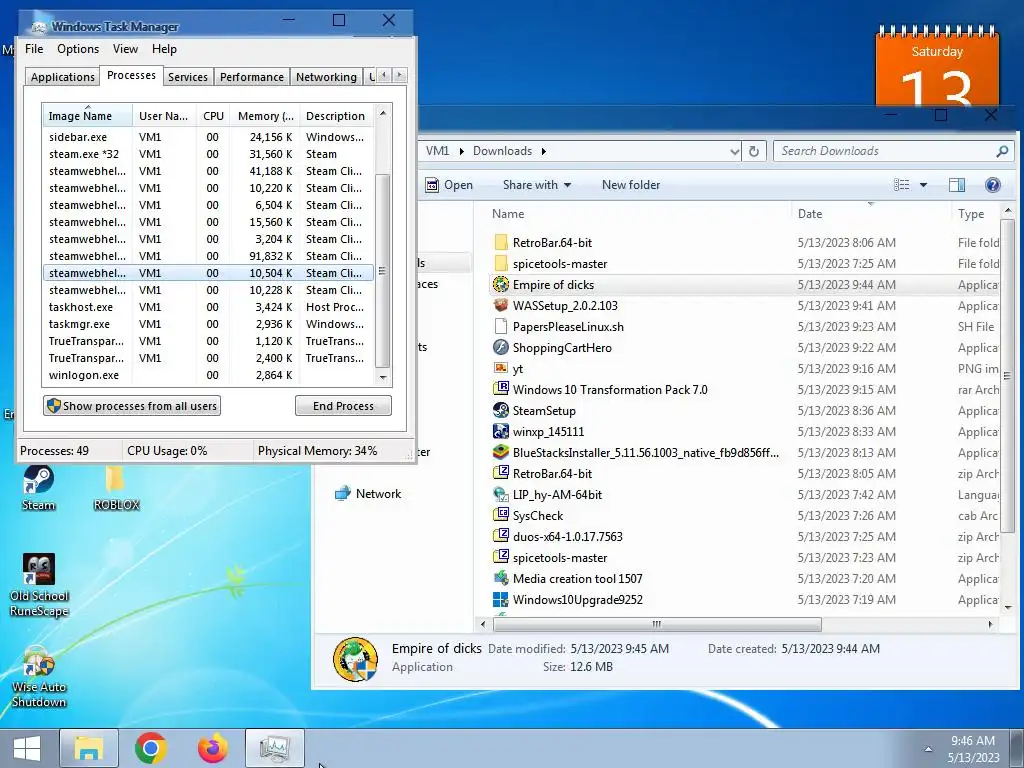The image size is (1024, 768).
Task: Open the Help menu in Task Manager
Action: (164, 49)
